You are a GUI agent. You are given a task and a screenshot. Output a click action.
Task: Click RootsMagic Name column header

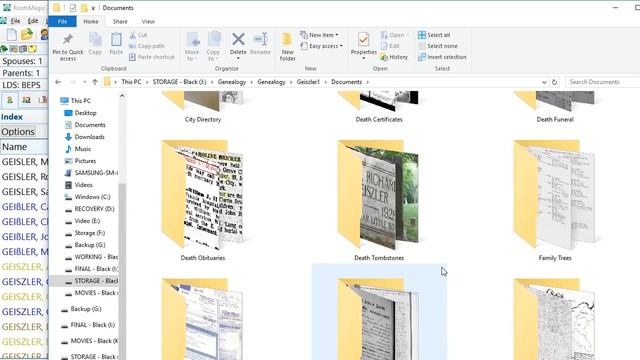click(24, 147)
